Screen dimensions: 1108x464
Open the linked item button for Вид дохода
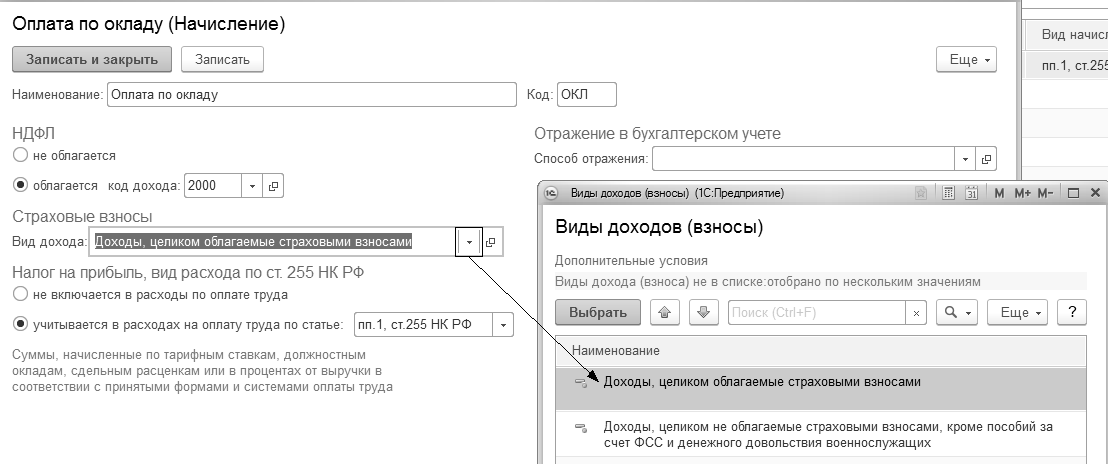(x=491, y=242)
